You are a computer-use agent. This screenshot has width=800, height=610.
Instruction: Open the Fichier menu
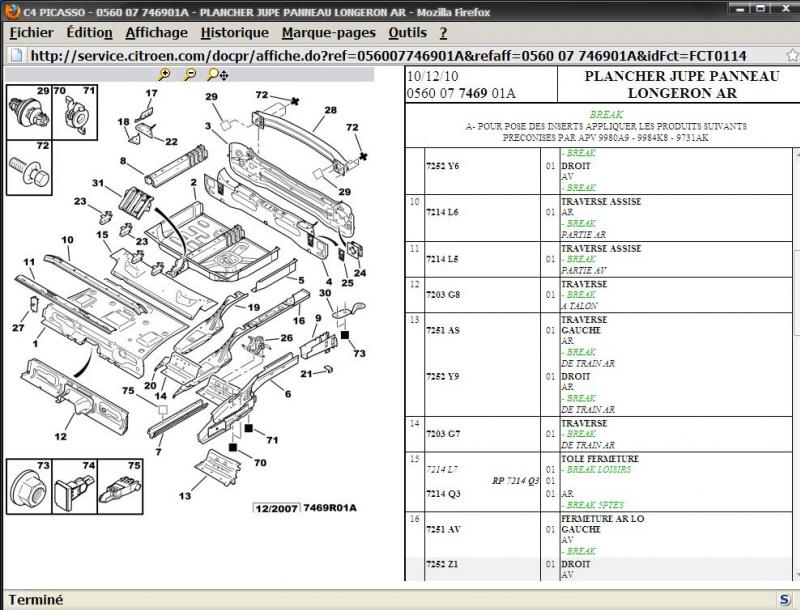tap(31, 33)
